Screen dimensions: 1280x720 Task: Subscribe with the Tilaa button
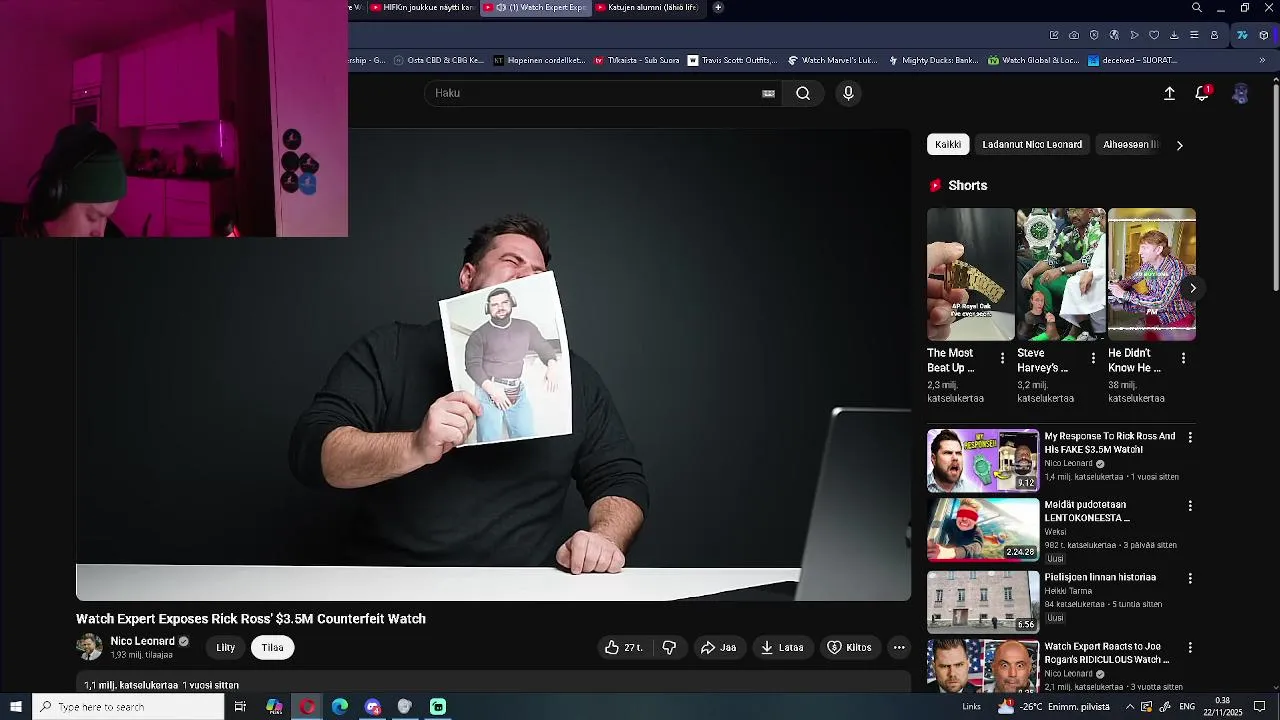272,648
